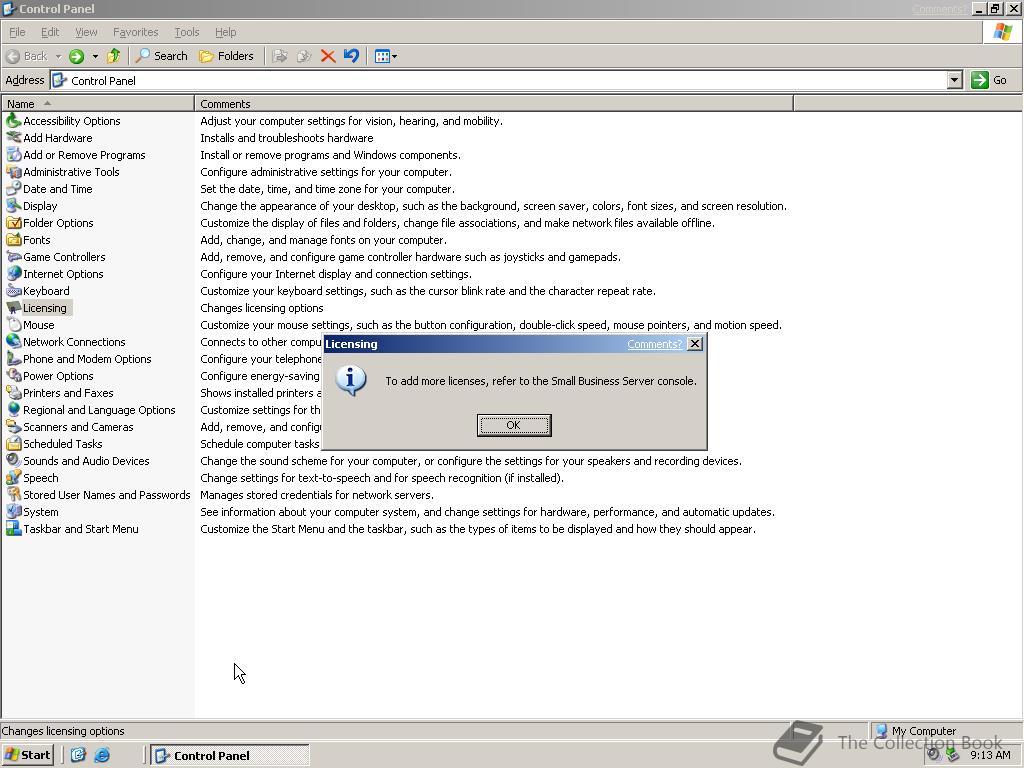This screenshot has height=768, width=1024.
Task: Click the Copy To toolbar icon
Action: click(304, 56)
